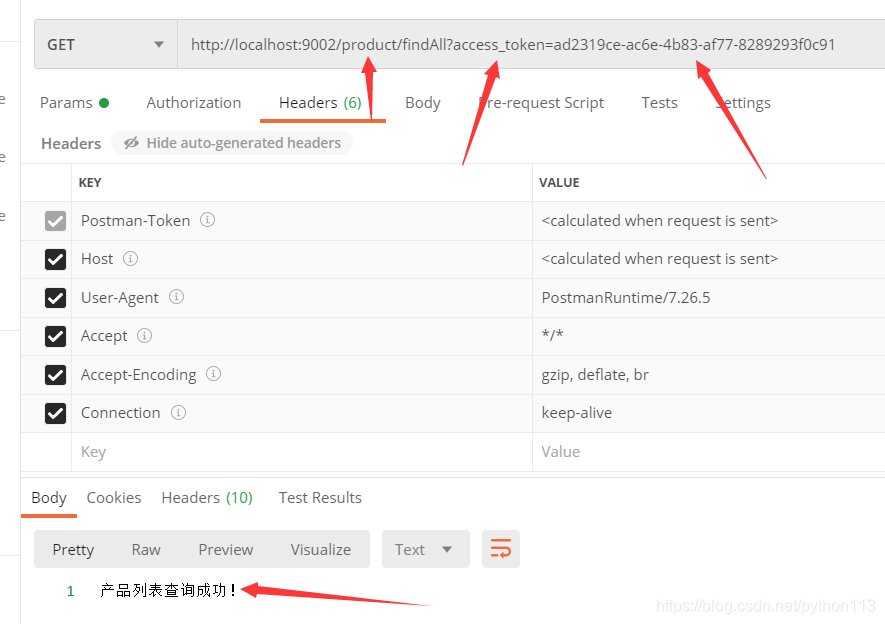The image size is (885, 624).
Task: Click the Connection key name
Action: (120, 413)
